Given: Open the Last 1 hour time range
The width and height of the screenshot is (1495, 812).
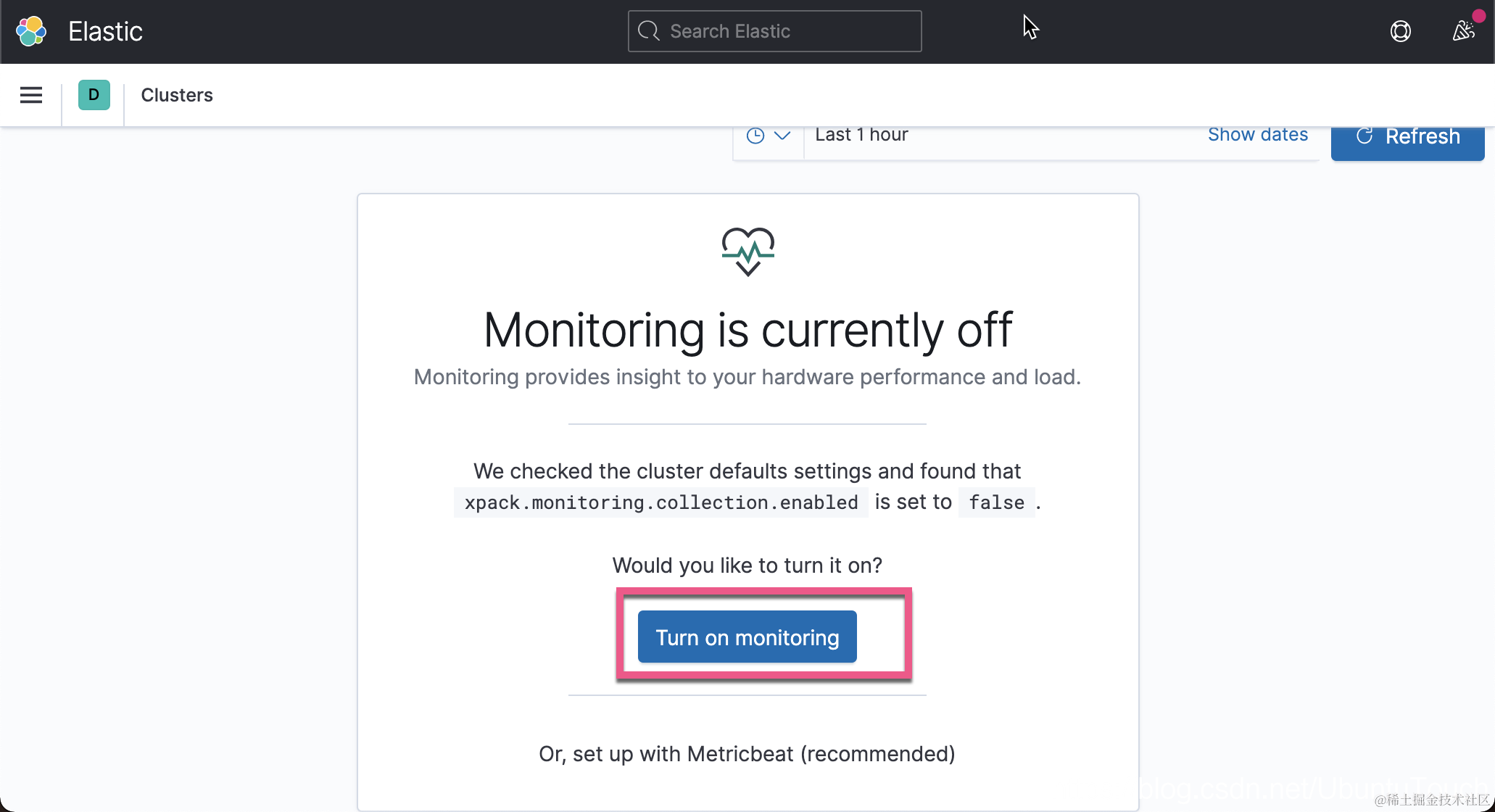Looking at the screenshot, I should click(x=861, y=135).
